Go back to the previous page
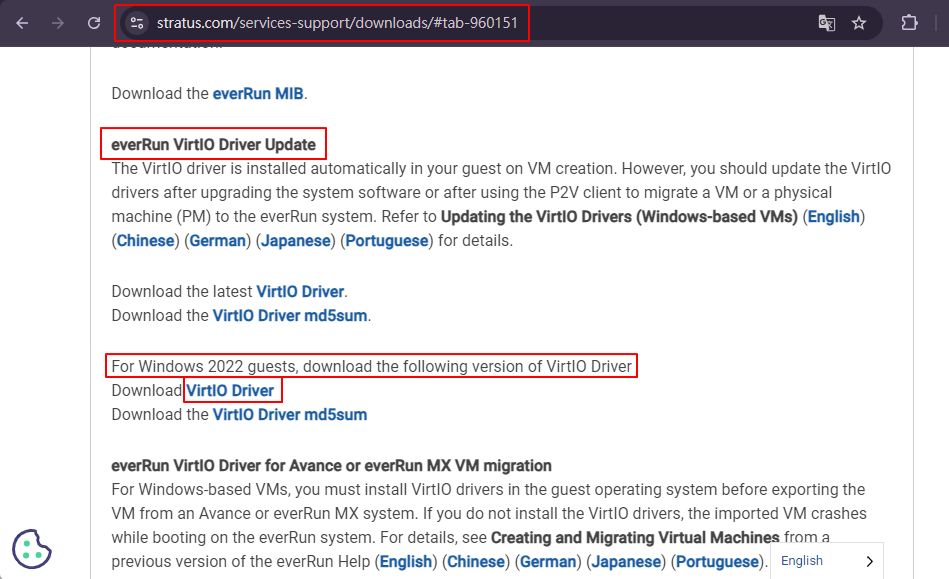This screenshot has height=579, width=949. coord(22,23)
